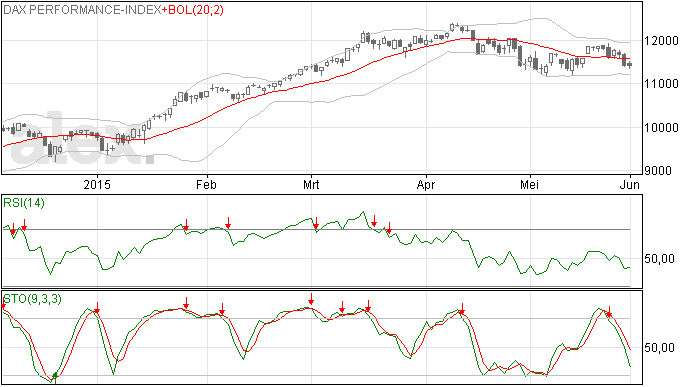690x387 pixels.
Task: Click the STO(9,3,3) indicator label
Action: (x=32, y=299)
